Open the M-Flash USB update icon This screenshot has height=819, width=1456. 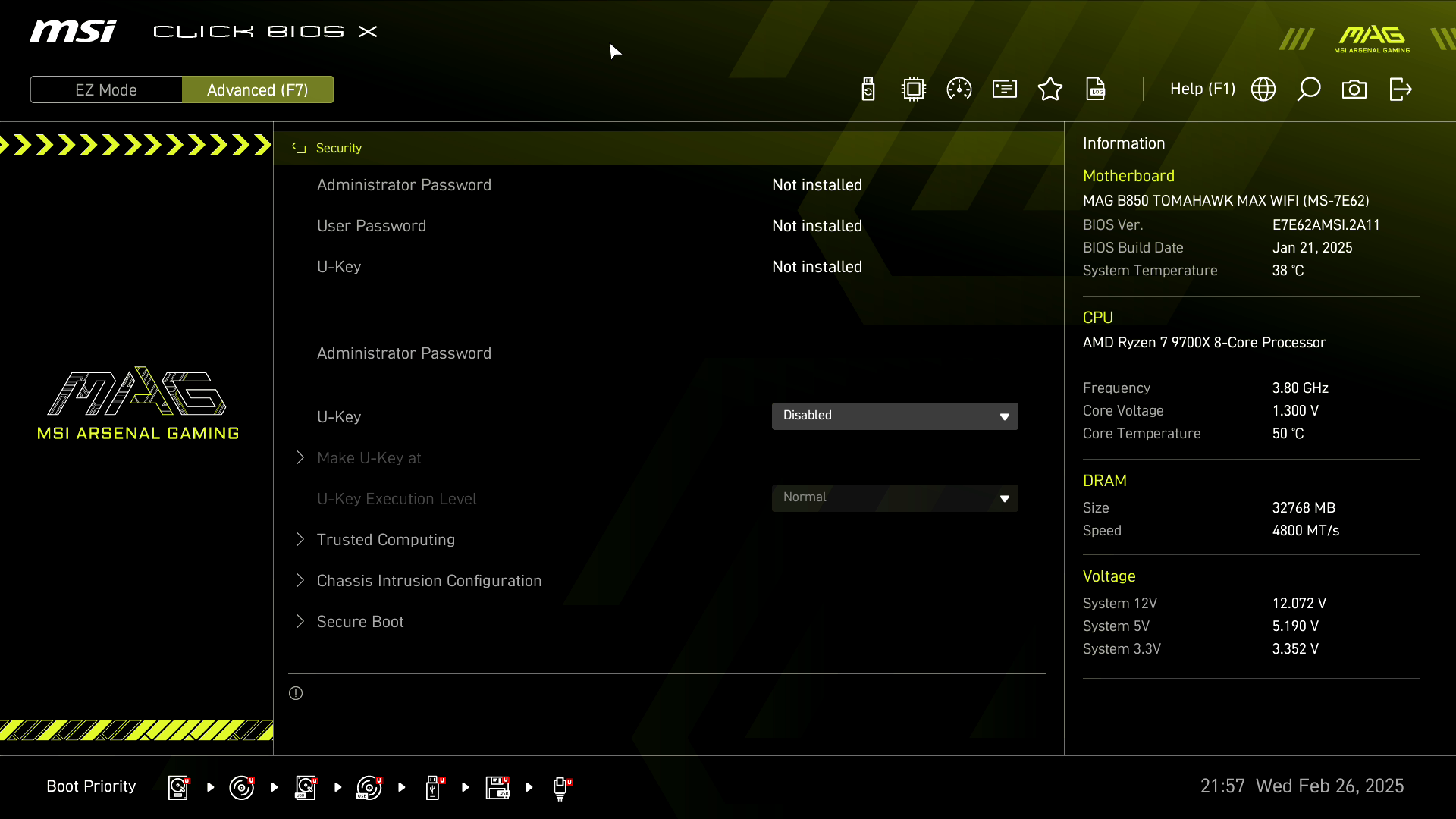point(868,89)
